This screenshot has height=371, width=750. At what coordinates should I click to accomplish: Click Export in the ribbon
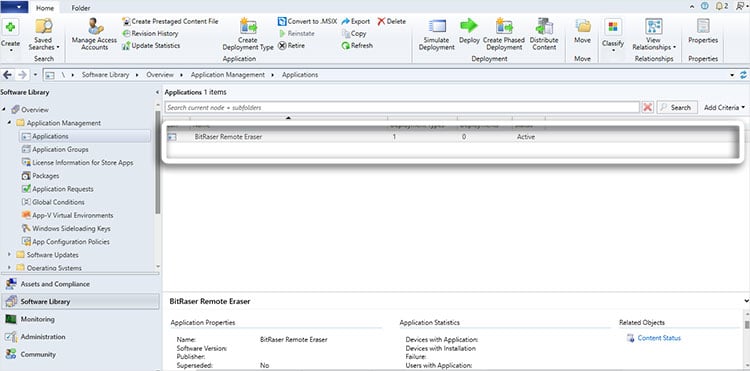click(355, 22)
